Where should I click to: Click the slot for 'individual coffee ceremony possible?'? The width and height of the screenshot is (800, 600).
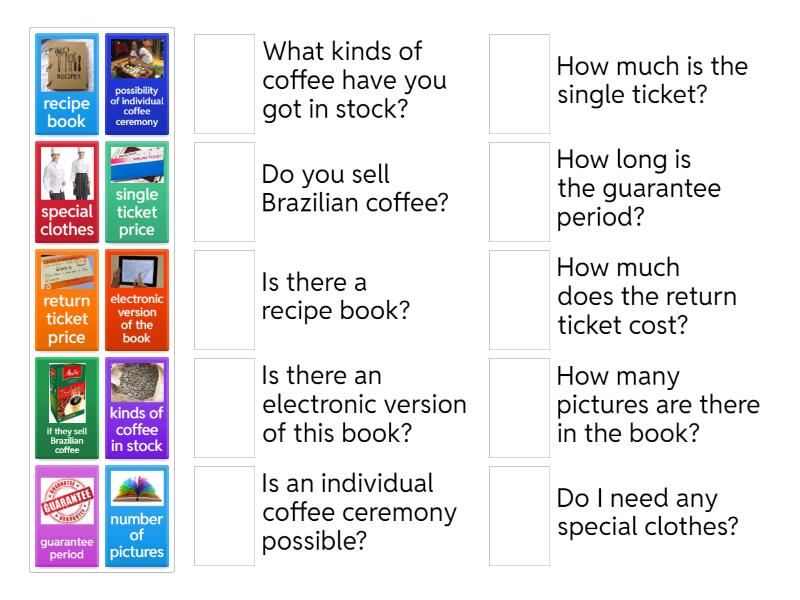click(224, 516)
